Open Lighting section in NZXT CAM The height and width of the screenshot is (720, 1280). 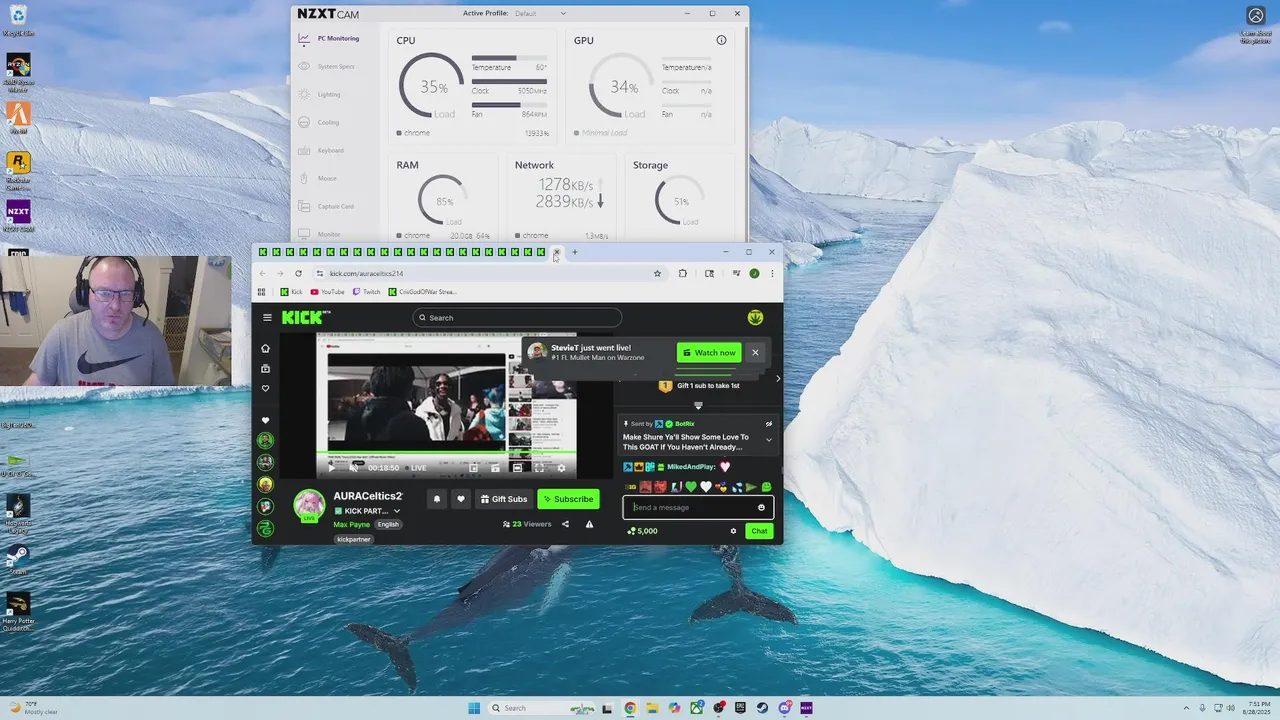[x=320, y=94]
